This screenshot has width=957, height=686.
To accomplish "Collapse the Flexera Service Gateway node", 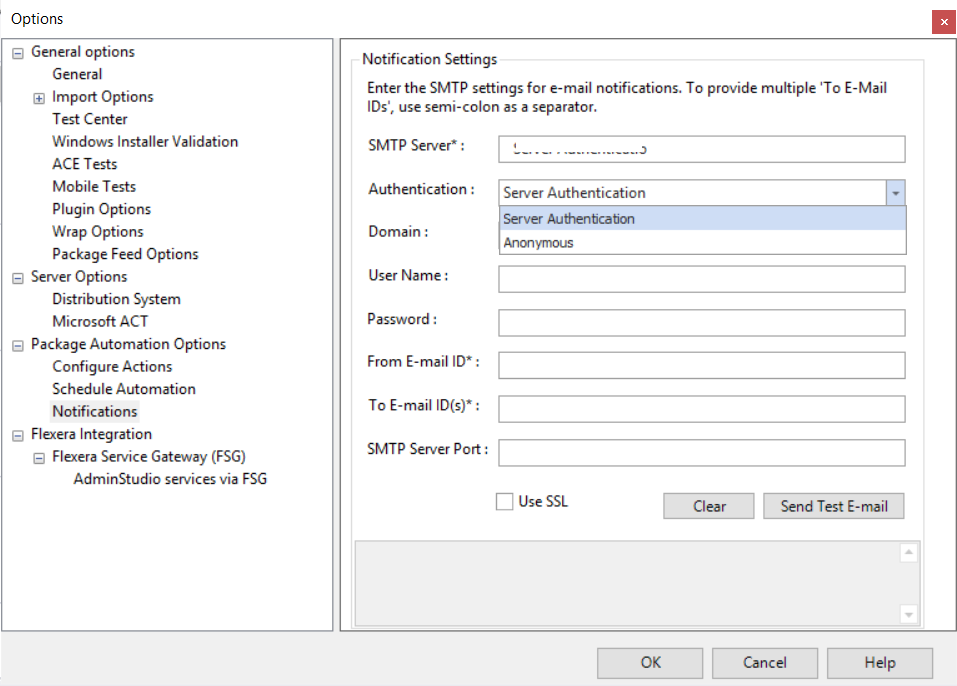I will click(39, 458).
